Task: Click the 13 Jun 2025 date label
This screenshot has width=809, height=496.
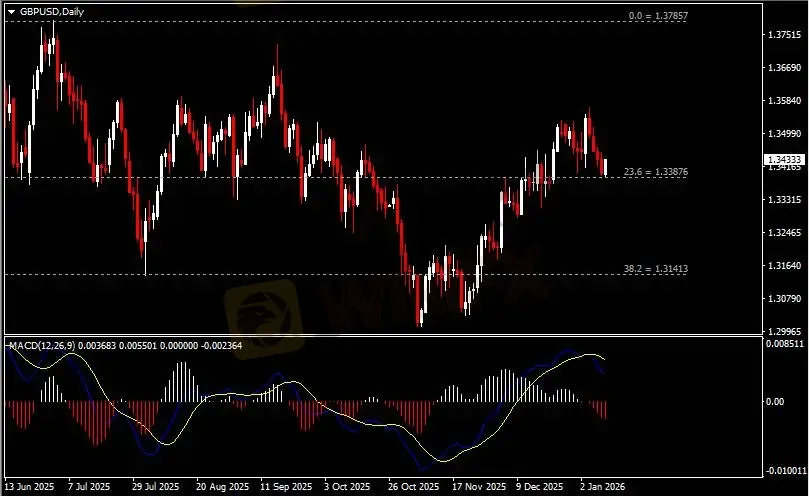Action: (x=29, y=487)
